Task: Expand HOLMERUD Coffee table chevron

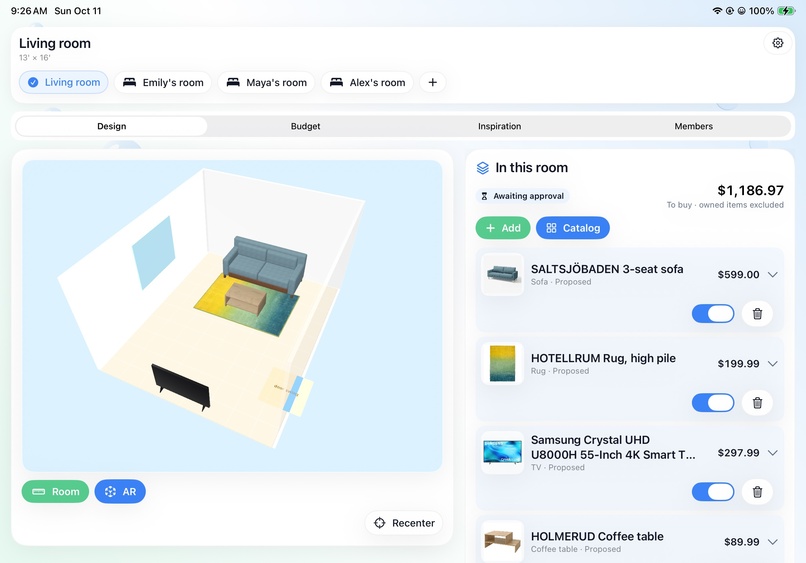Action: point(772,541)
